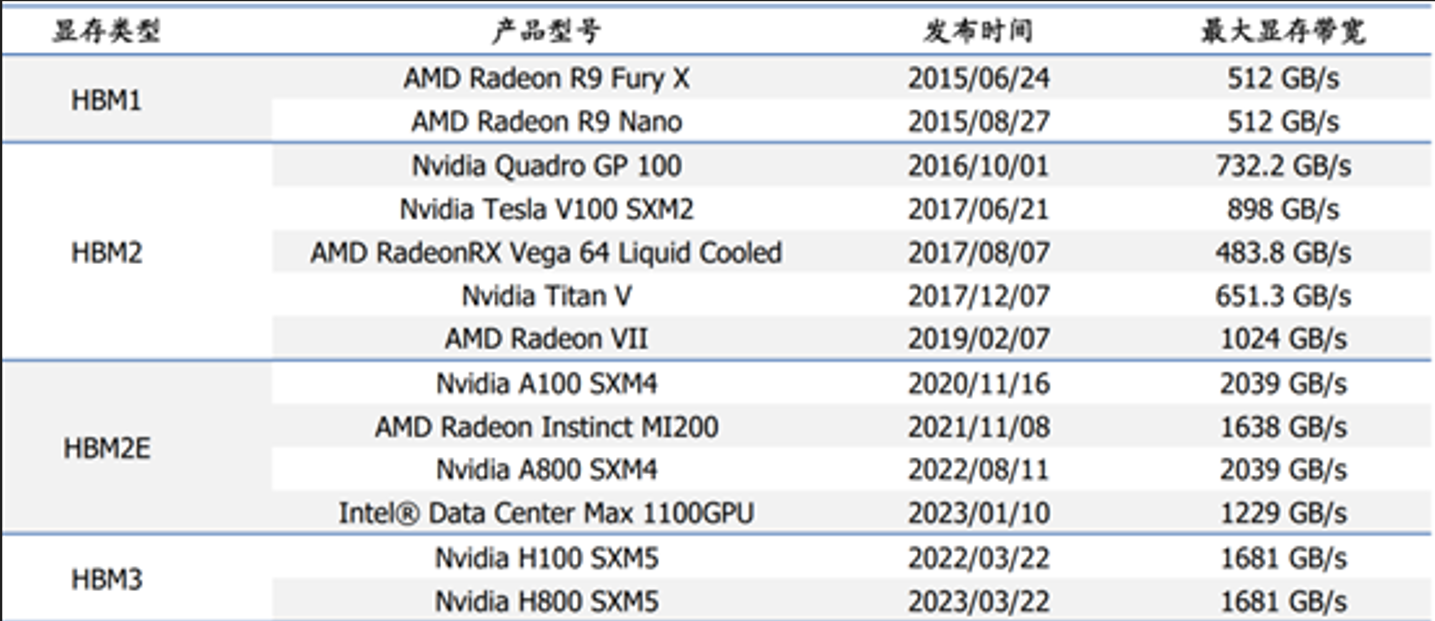
Task: Click the 显存类型 column header
Action: [106, 32]
